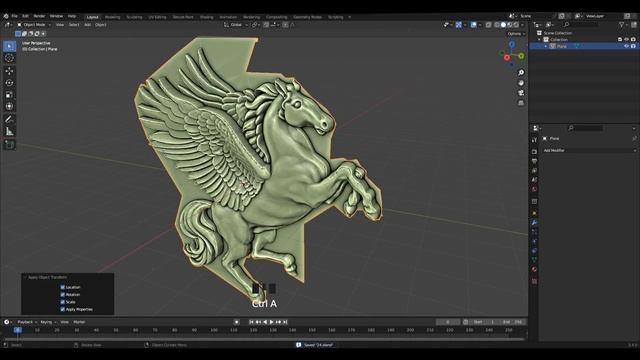Select the Cursor tool
This screenshot has width=640, height=360.
[x=9, y=58]
